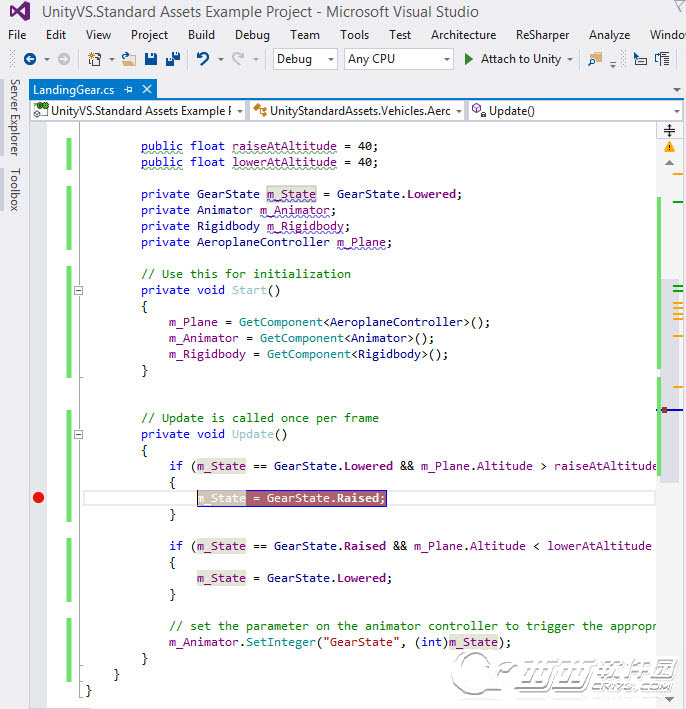Open the Build menu

click(201, 35)
